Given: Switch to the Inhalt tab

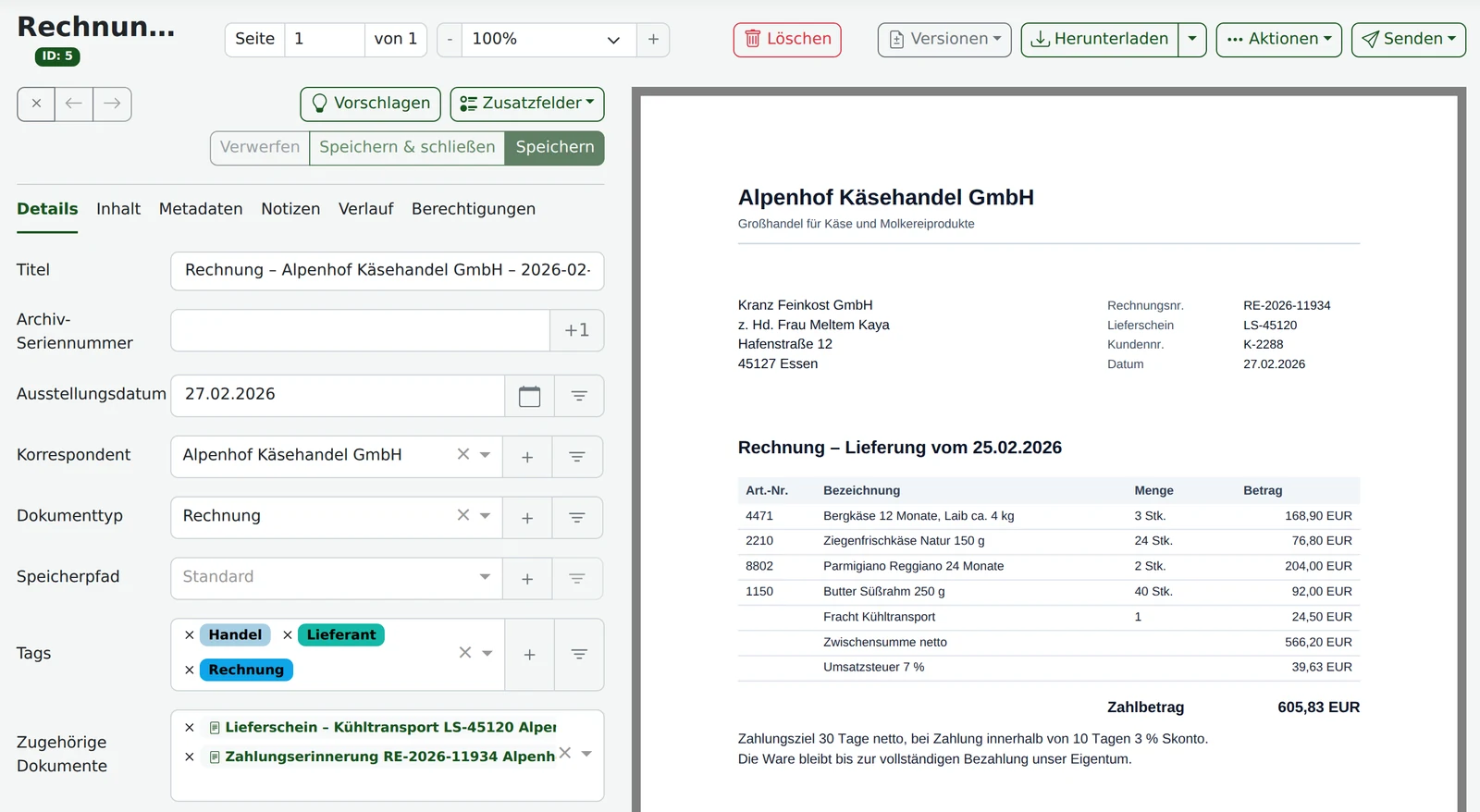Looking at the screenshot, I should (x=118, y=209).
